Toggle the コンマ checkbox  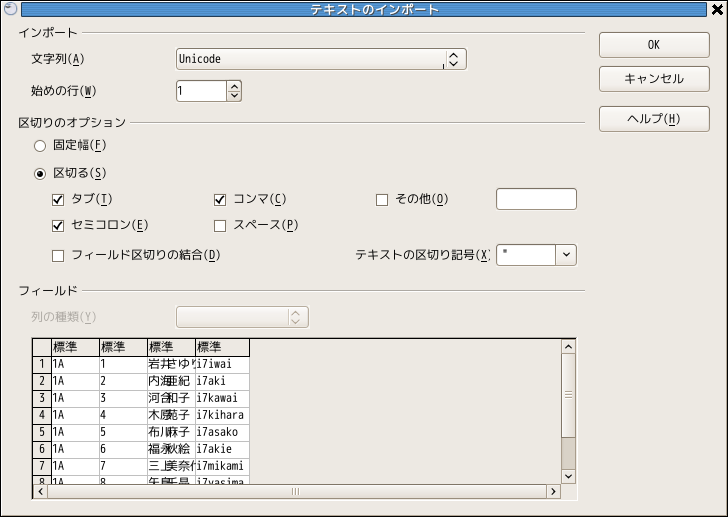tap(220, 199)
